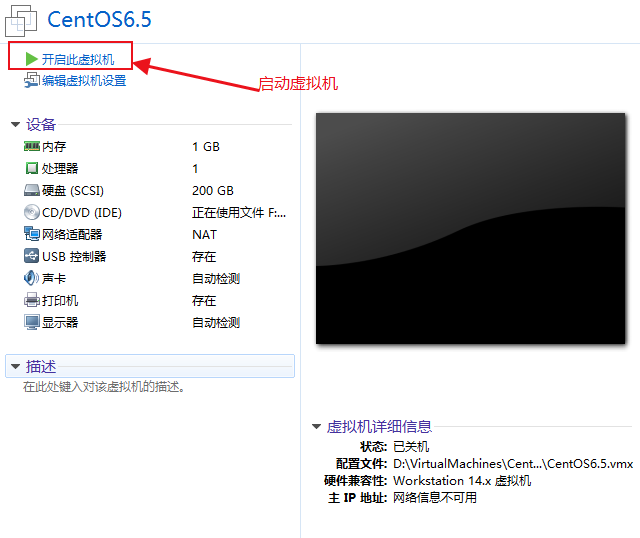Viewport: 640px width, 538px height.
Task: Open the 编辑虚拟机设置 link
Action: point(84,80)
